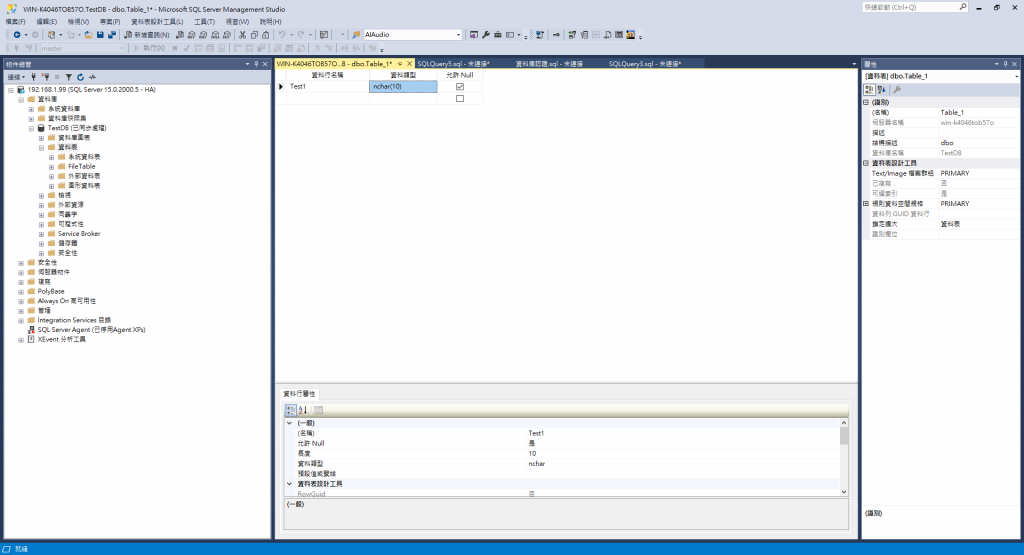Click the wrench Properties icon in toolbar

[486, 35]
